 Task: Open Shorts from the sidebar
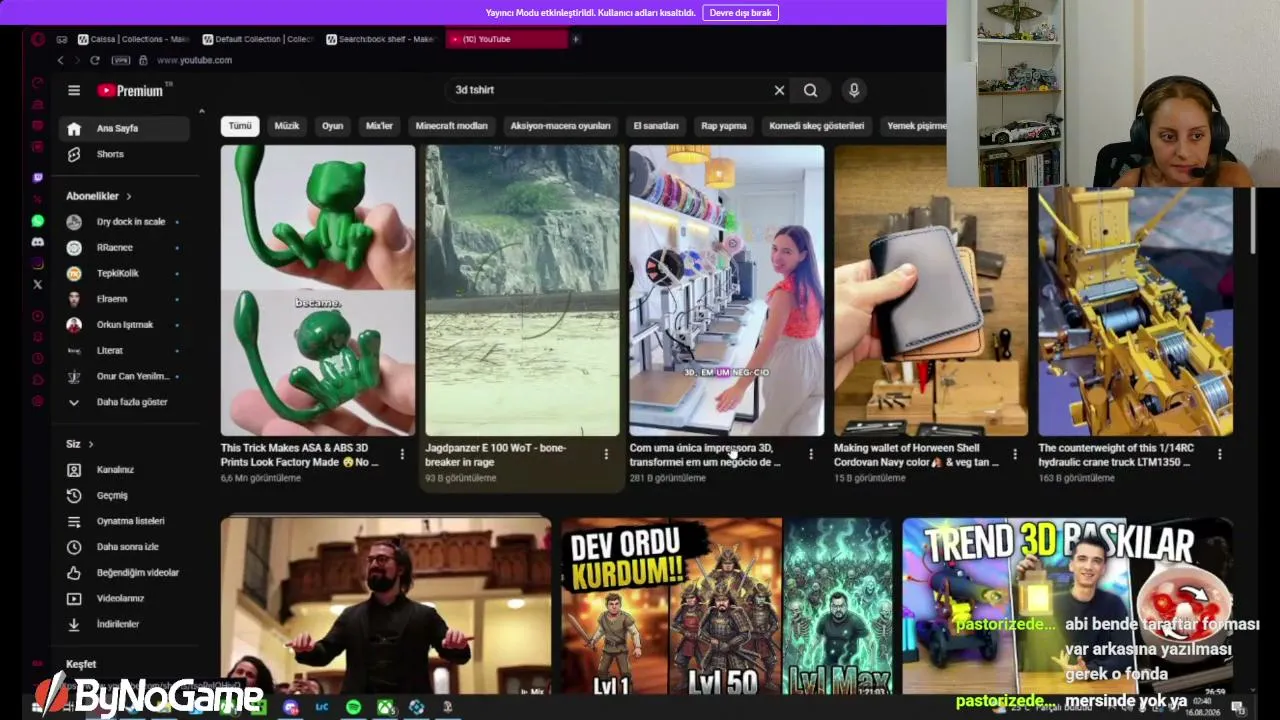[123, 154]
